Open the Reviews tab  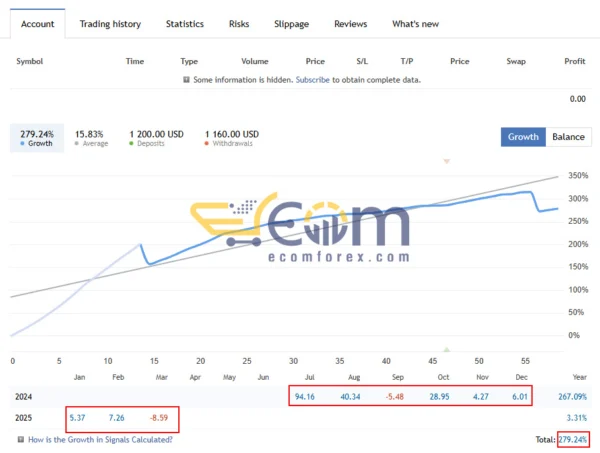click(x=351, y=24)
